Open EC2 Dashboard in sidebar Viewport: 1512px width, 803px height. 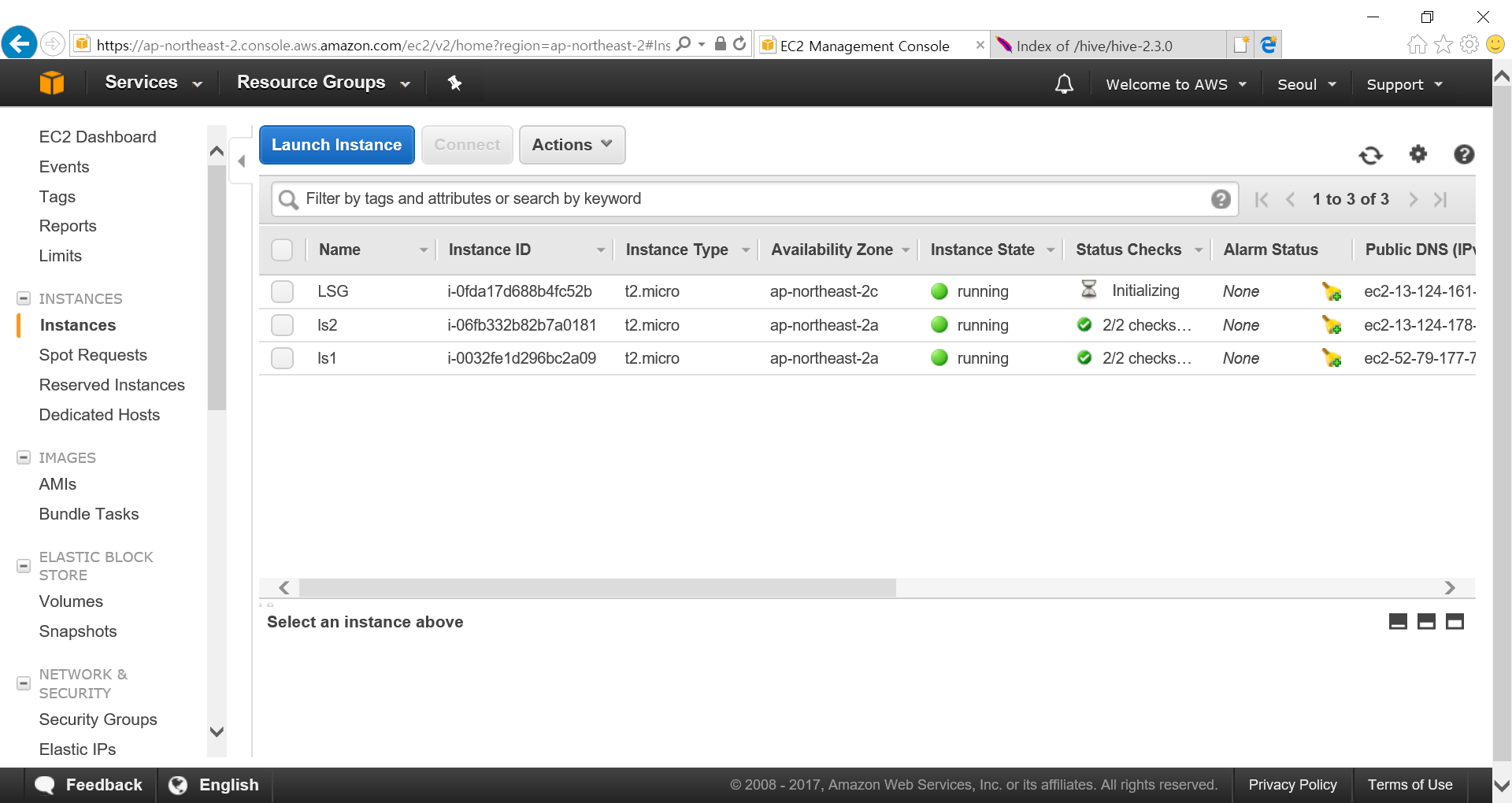(x=98, y=137)
